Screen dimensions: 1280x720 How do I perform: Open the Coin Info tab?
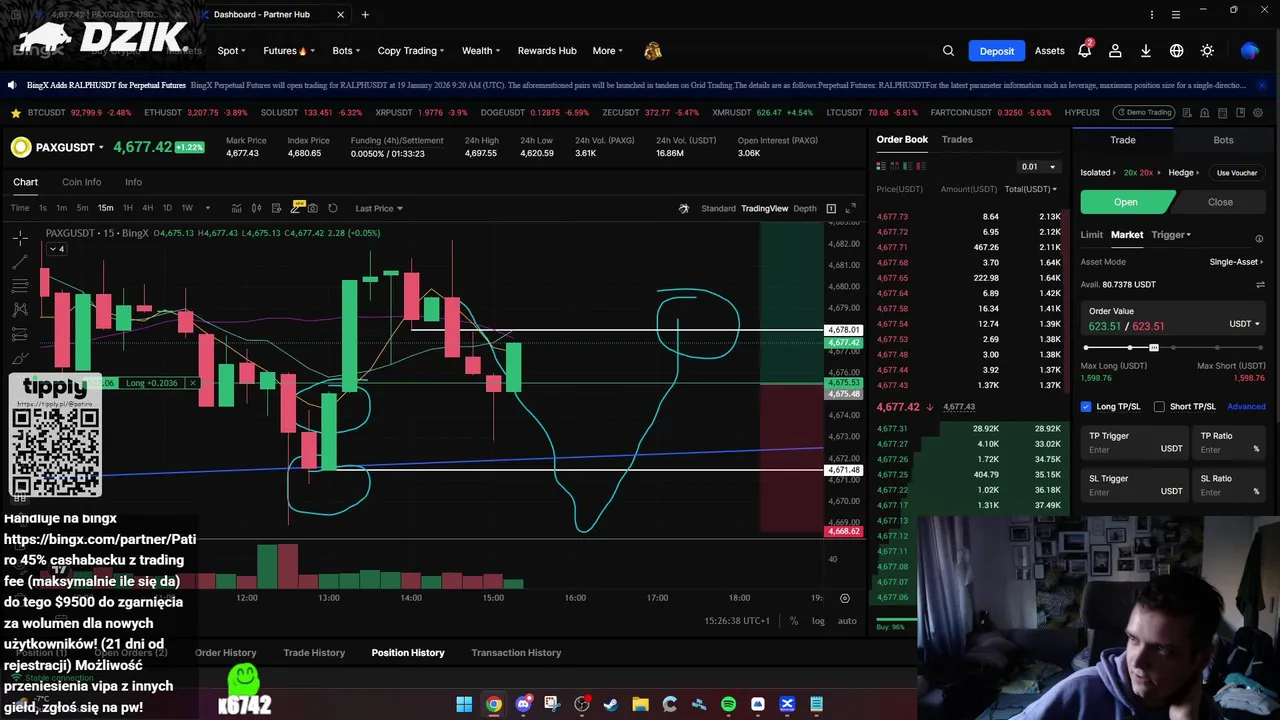pos(81,182)
